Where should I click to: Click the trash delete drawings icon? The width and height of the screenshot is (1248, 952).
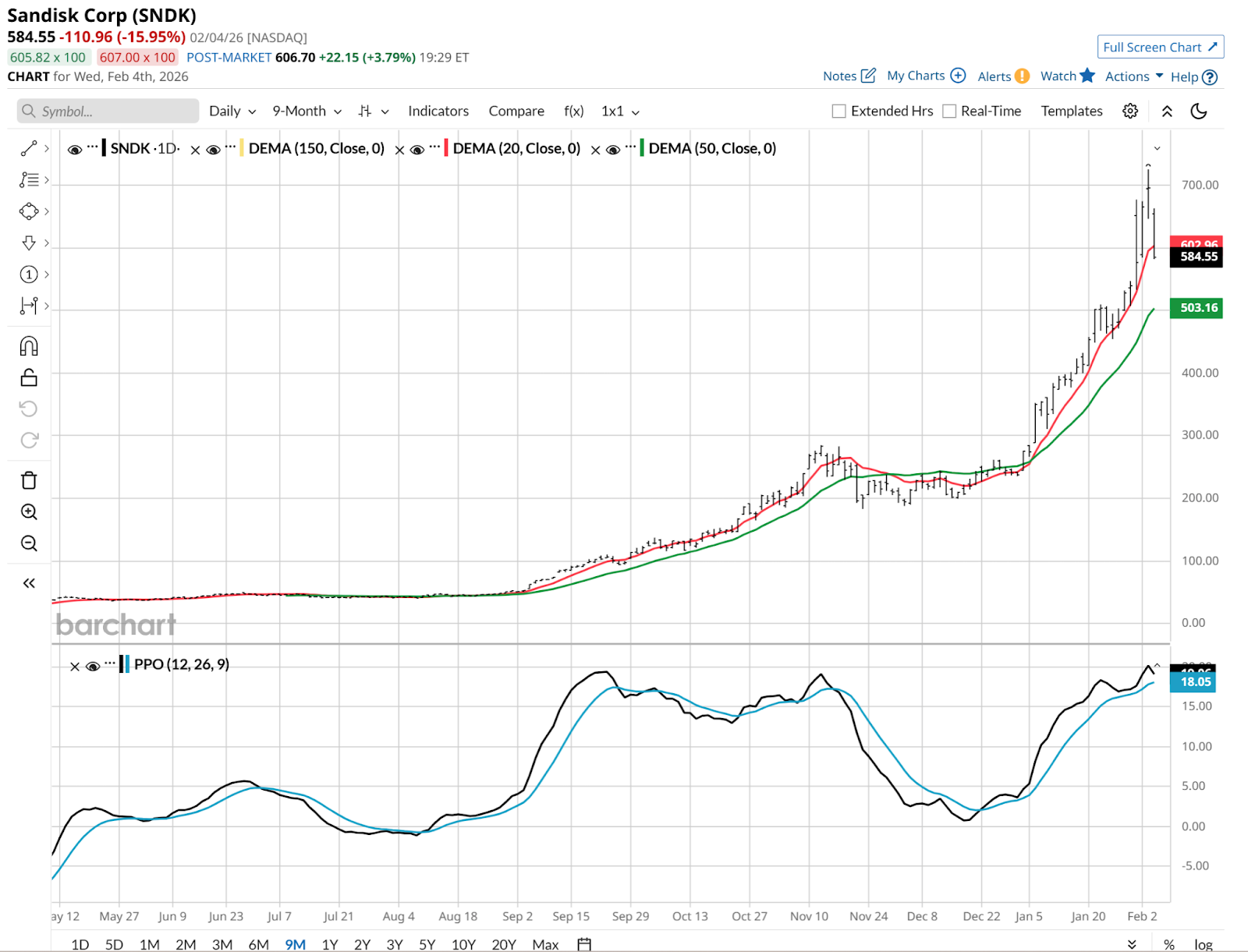(x=29, y=480)
